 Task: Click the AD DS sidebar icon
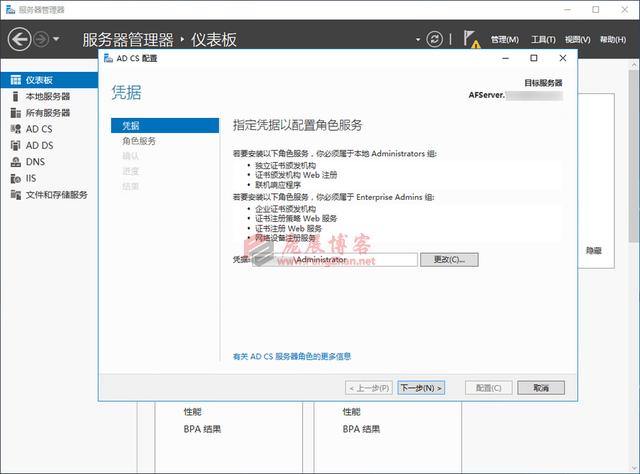pyautogui.click(x=16, y=145)
